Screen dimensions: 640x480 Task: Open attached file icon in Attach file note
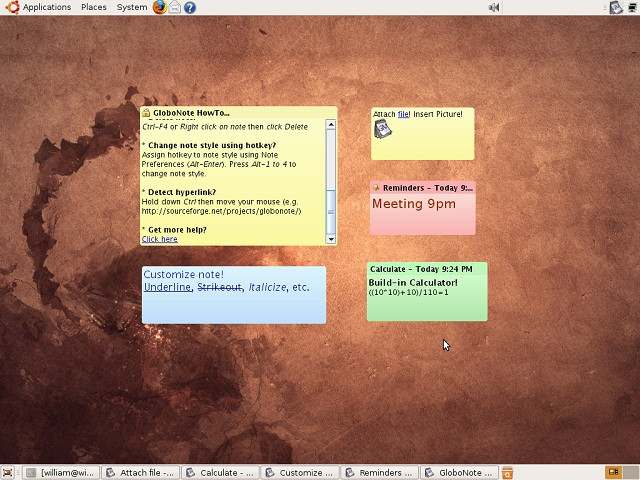pyautogui.click(x=383, y=130)
